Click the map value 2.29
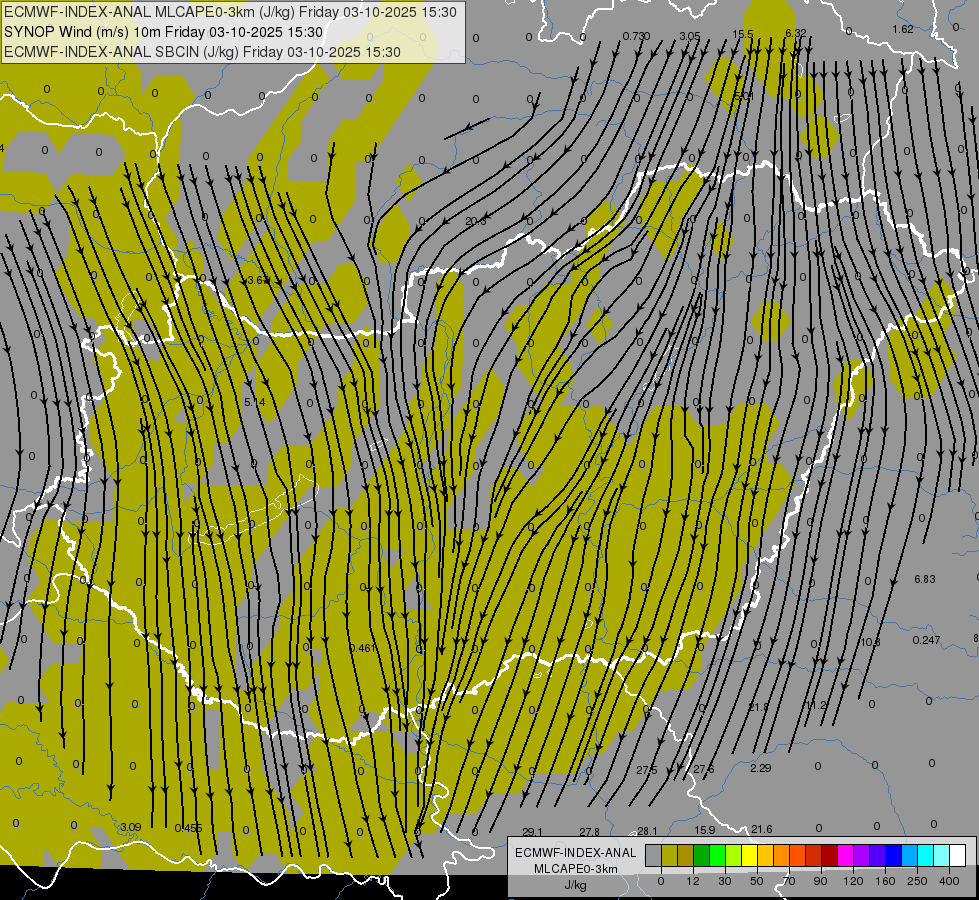 click(x=760, y=768)
